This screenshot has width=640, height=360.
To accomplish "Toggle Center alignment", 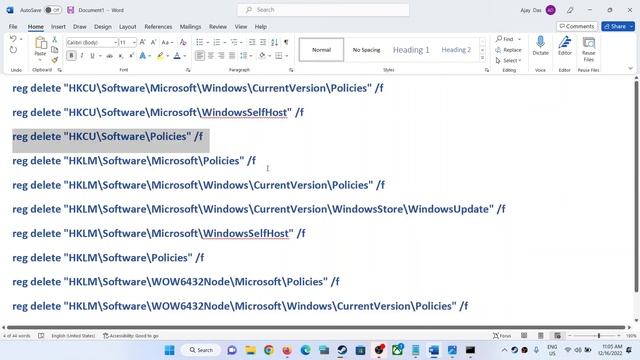I will 211,56.
